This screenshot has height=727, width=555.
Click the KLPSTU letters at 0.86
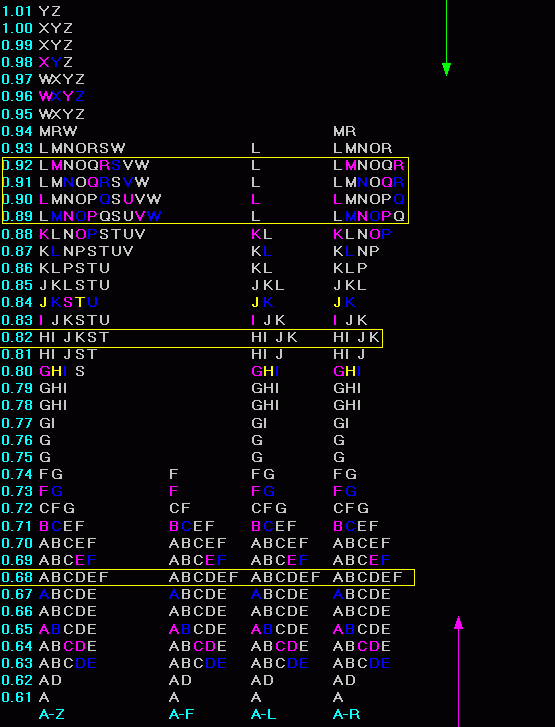(x=74, y=268)
